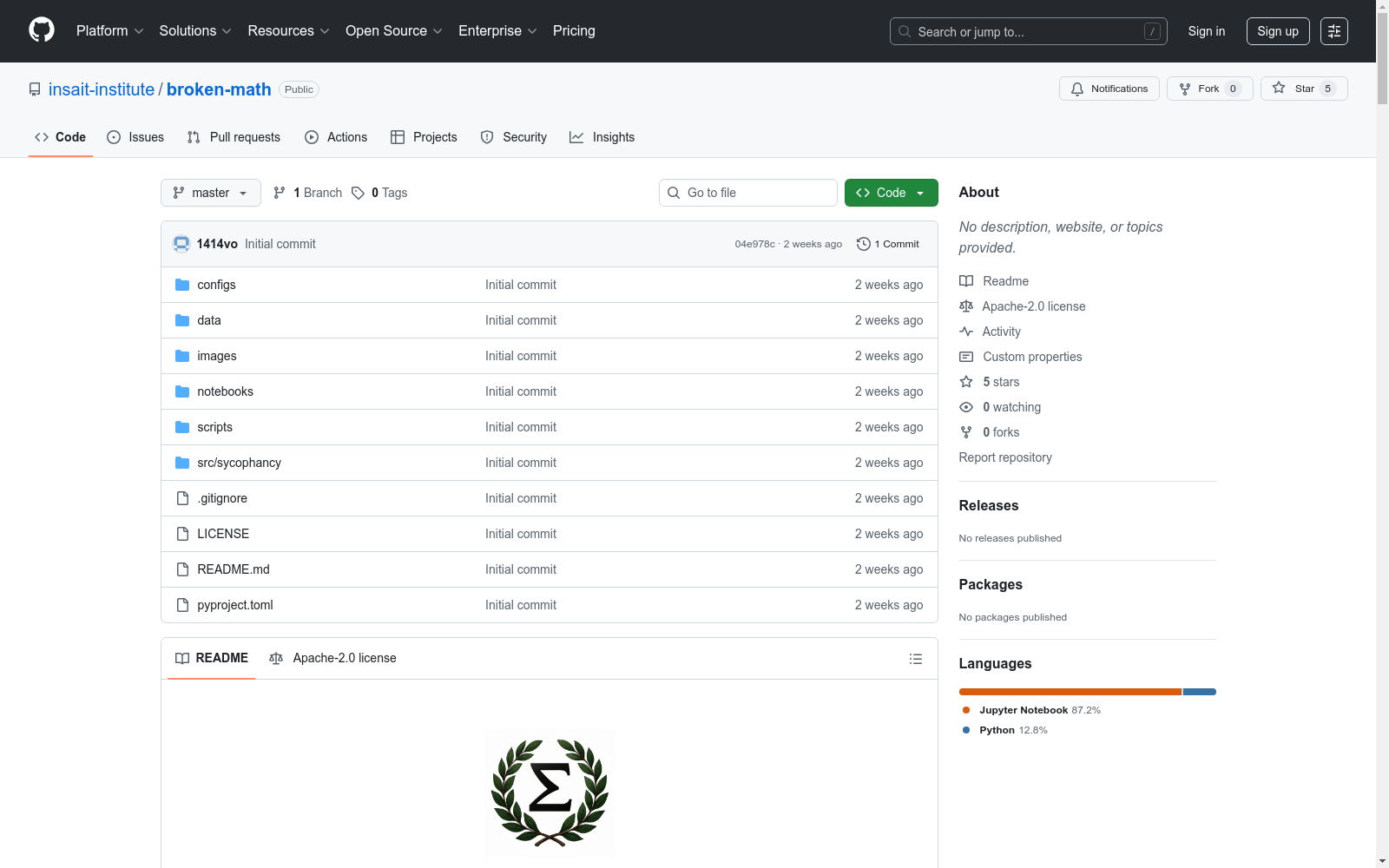The image size is (1389, 868).
Task: Switch to the Apache-2.0 license tab
Action: [332, 658]
